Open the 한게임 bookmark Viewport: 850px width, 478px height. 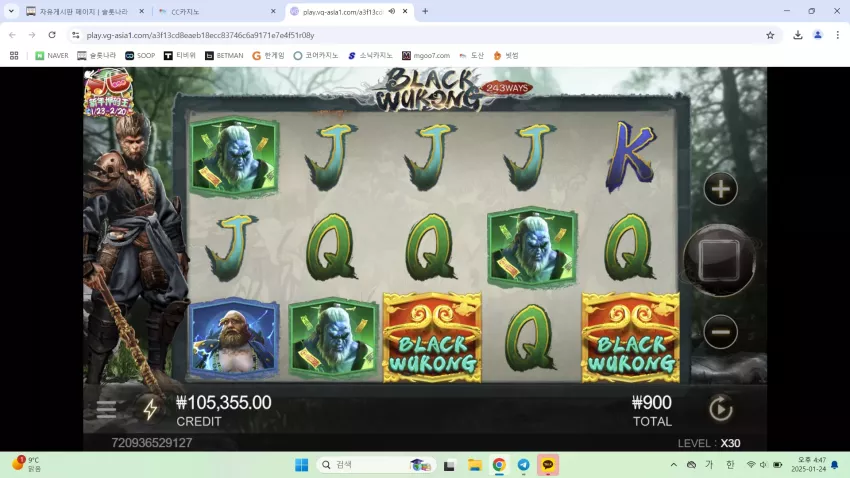pyautogui.click(x=268, y=55)
